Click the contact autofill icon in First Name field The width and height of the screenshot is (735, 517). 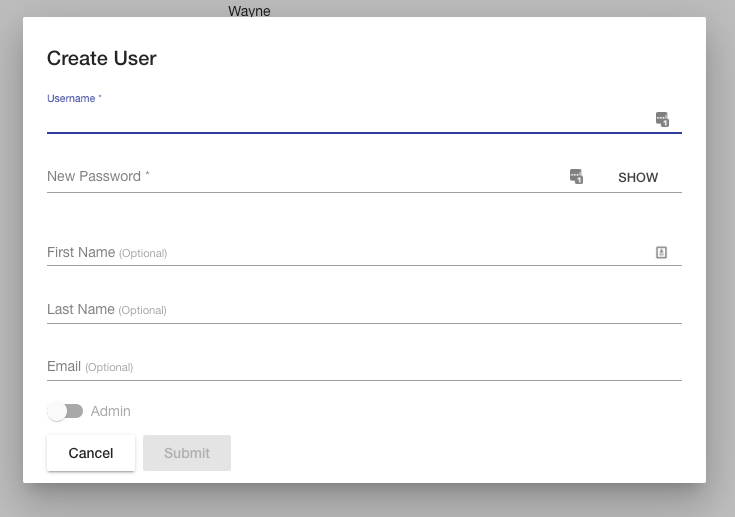661,253
